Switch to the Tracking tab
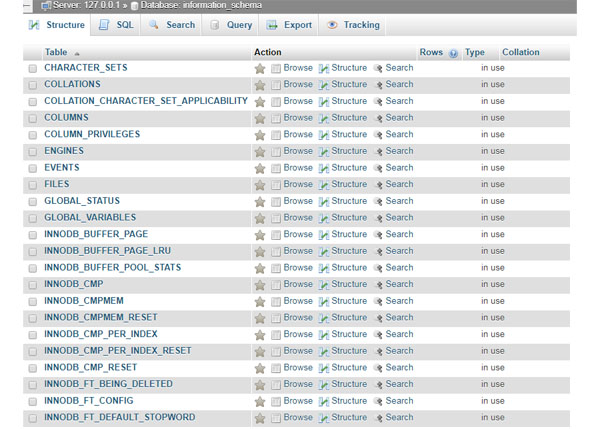Image resolution: width=600 pixels, height=429 pixels. point(353,25)
